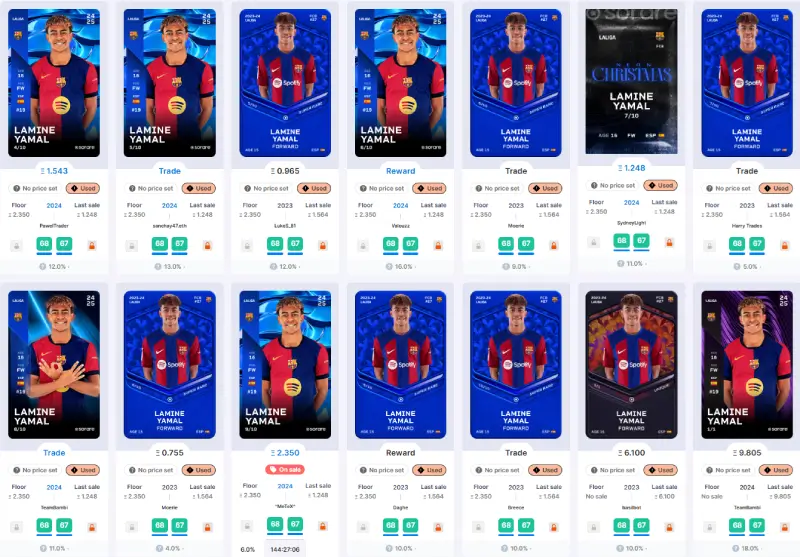The height and width of the screenshot is (557, 800).
Task: Click the blue 2.350 price on the on-sale card
Action: (285, 452)
